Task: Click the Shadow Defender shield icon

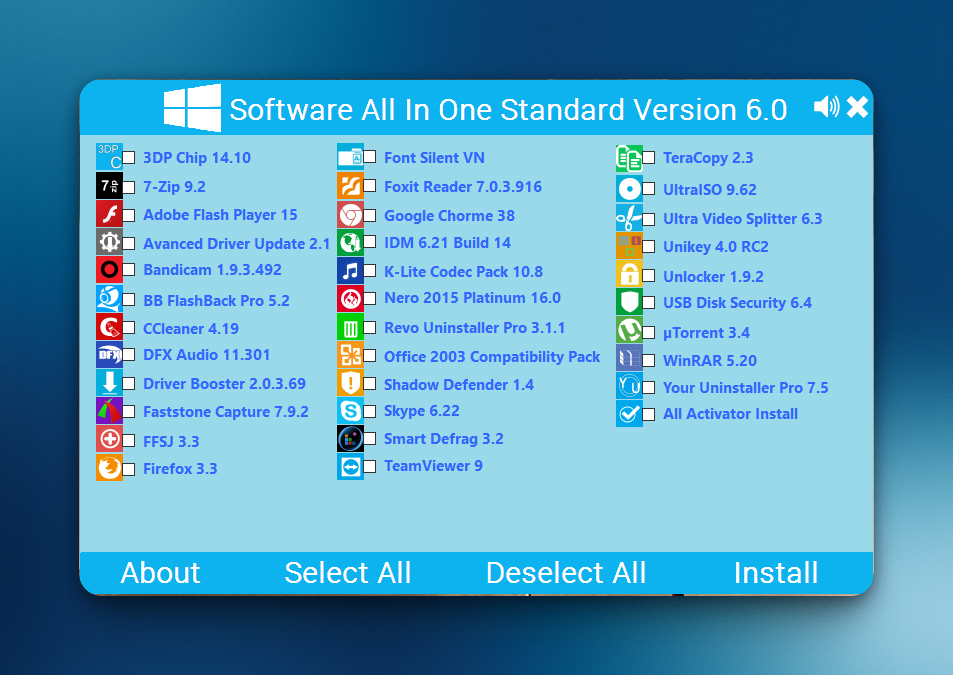Action: [351, 382]
